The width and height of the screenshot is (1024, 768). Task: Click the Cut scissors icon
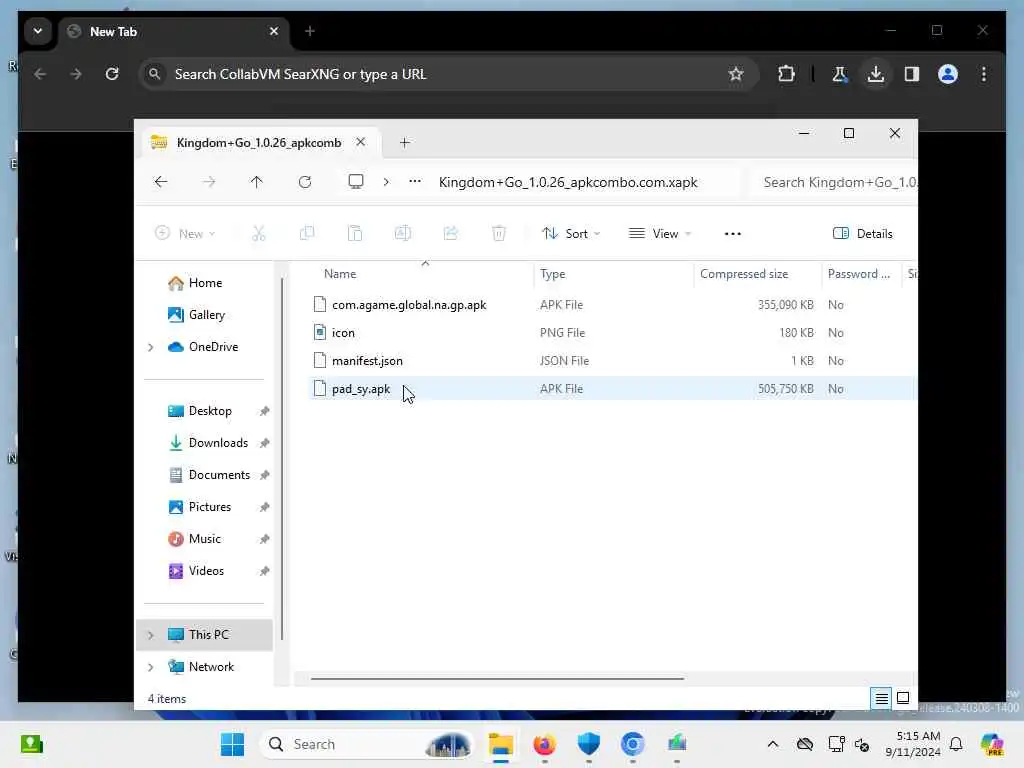point(259,233)
